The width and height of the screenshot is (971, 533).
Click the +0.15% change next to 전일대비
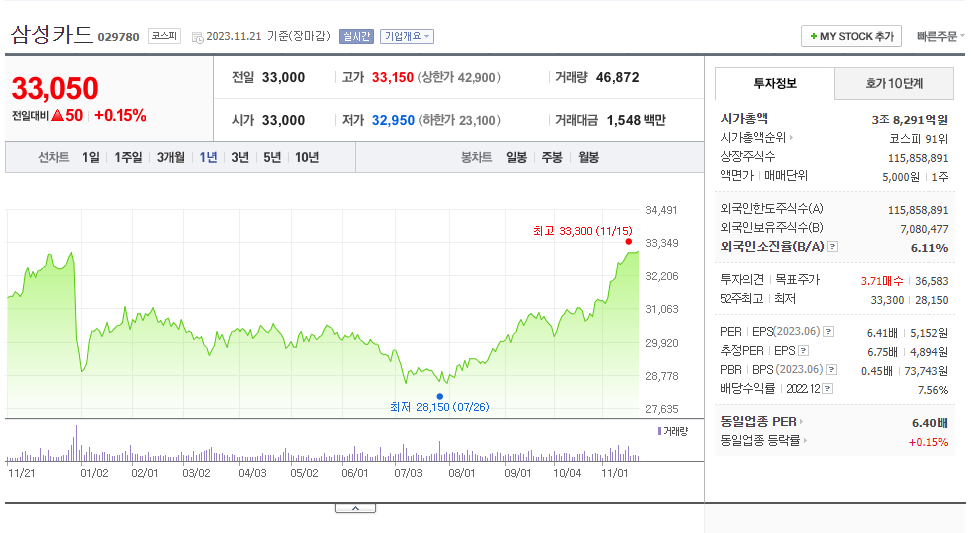(x=120, y=115)
